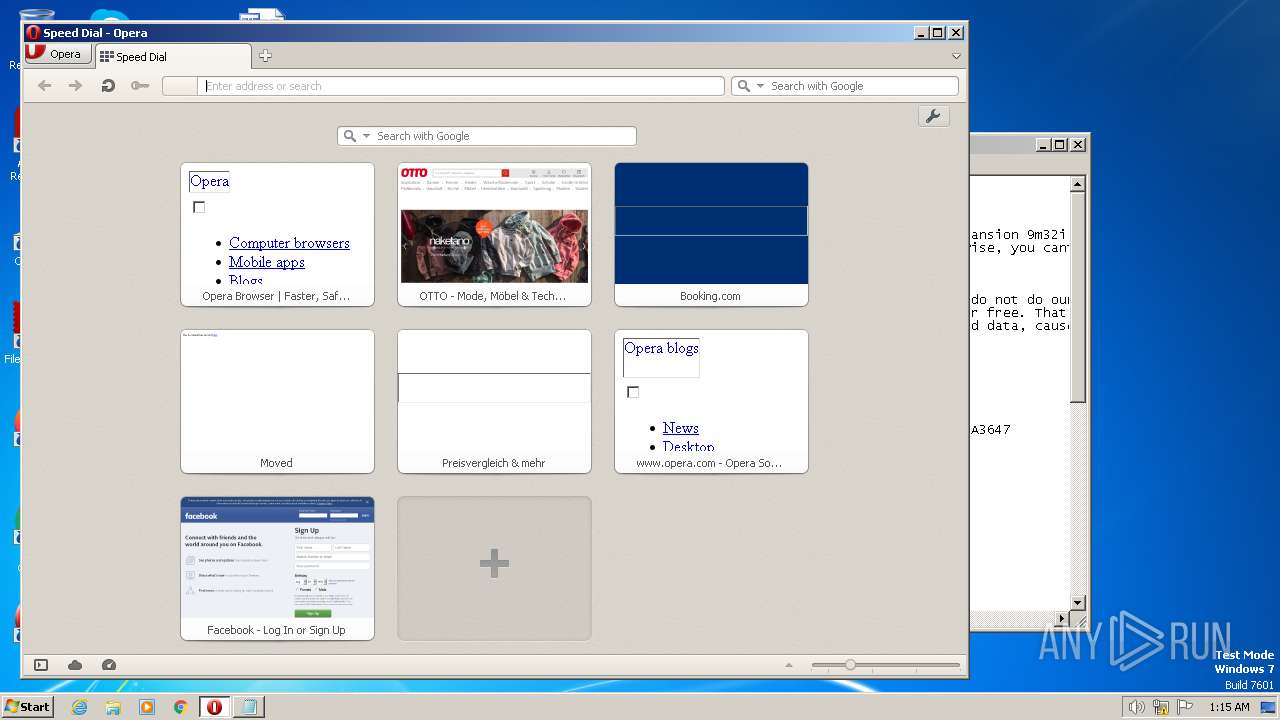Expand the Speed Dial search engine dropdown
The height and width of the screenshot is (720, 1280).
(367, 136)
